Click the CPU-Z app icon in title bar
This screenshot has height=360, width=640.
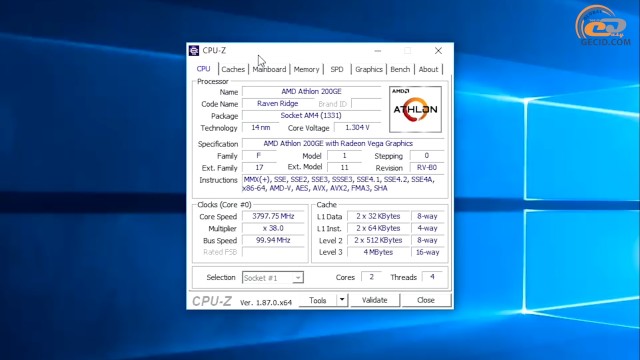(194, 51)
